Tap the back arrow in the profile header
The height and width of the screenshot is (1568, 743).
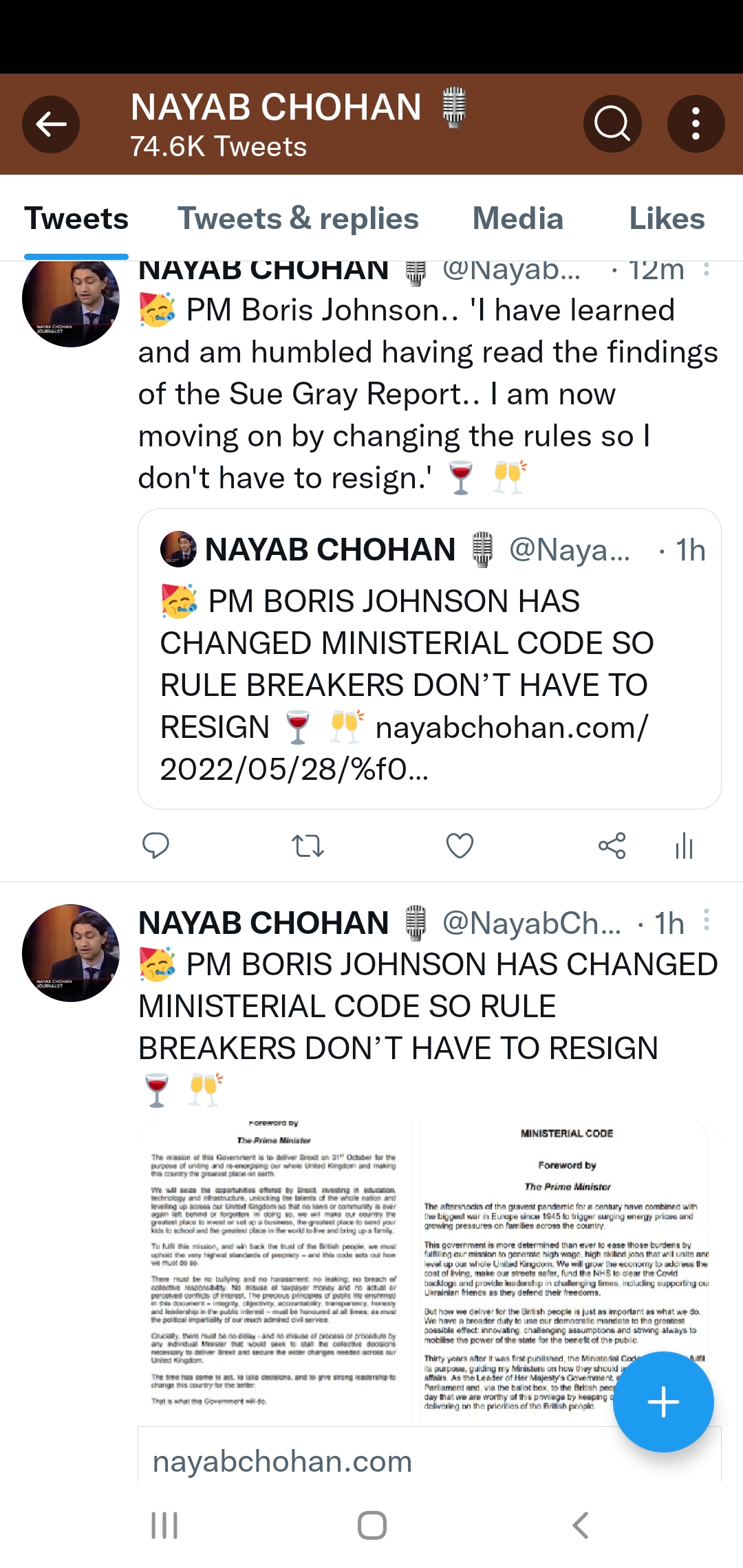[x=51, y=124]
